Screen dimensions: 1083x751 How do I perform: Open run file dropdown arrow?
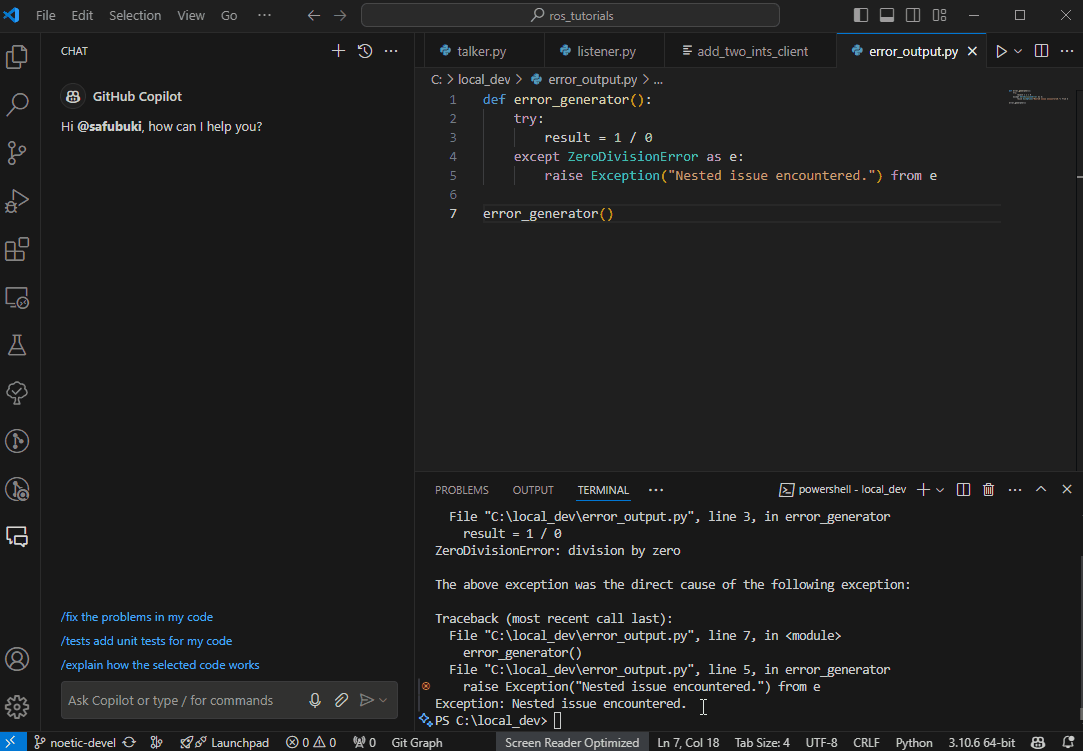[x=1018, y=51]
